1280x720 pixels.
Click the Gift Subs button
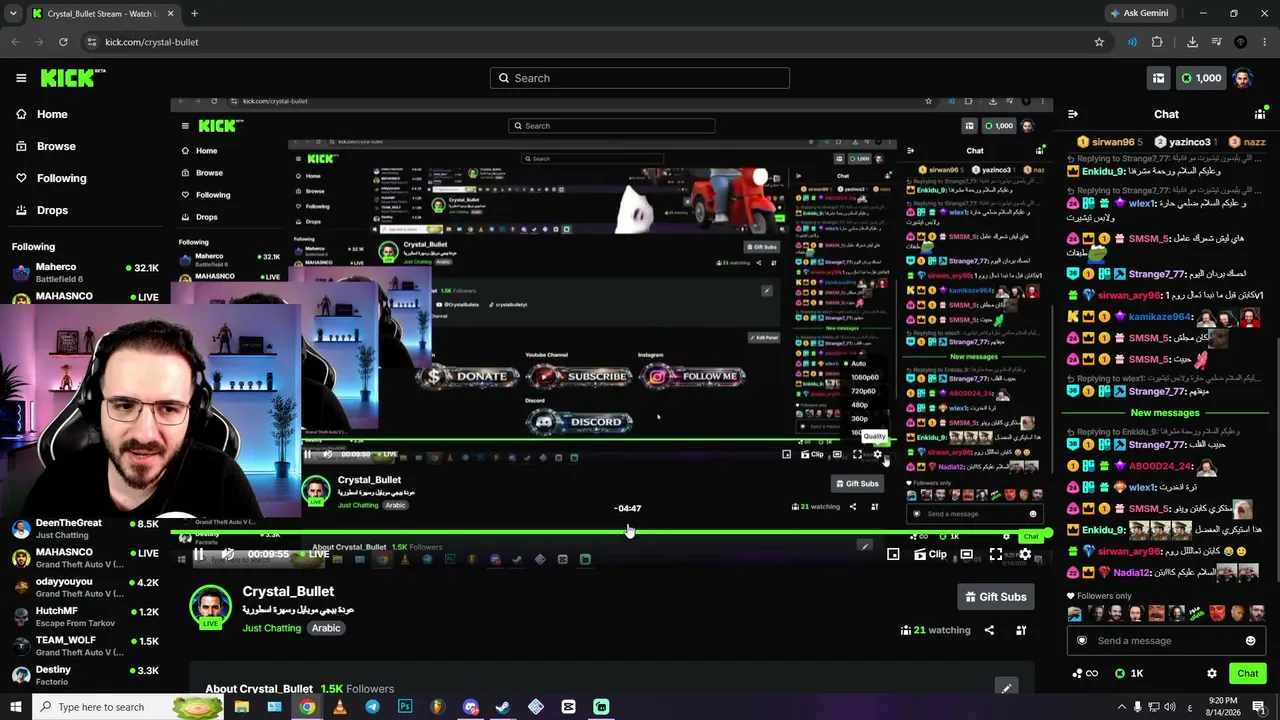tap(996, 597)
